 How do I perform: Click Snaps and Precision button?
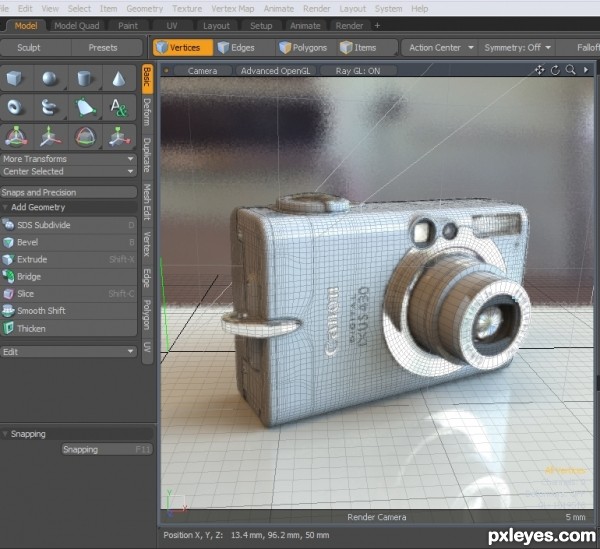68,192
